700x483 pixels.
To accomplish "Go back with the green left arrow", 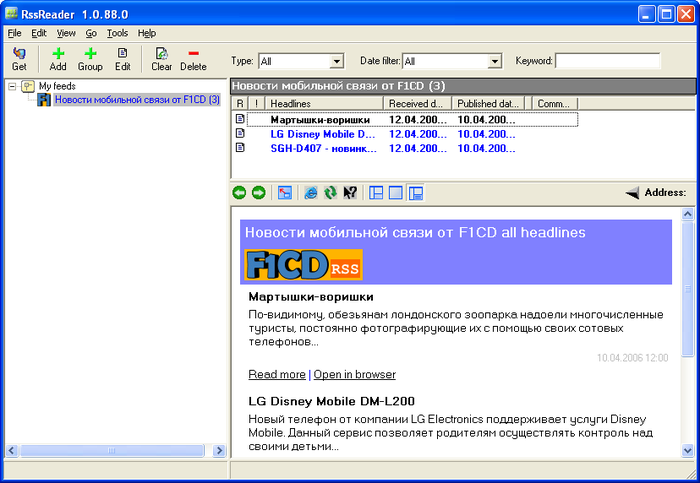I will point(239,193).
